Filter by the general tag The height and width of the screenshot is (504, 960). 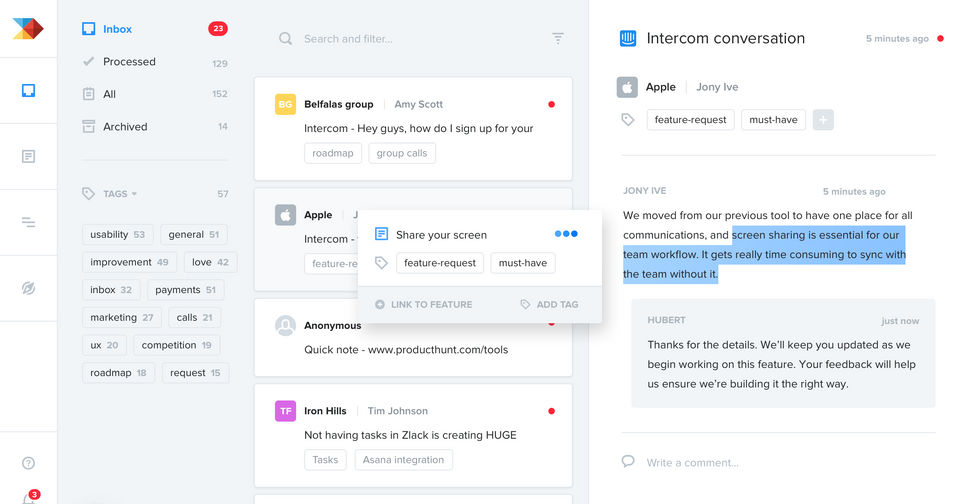point(193,235)
